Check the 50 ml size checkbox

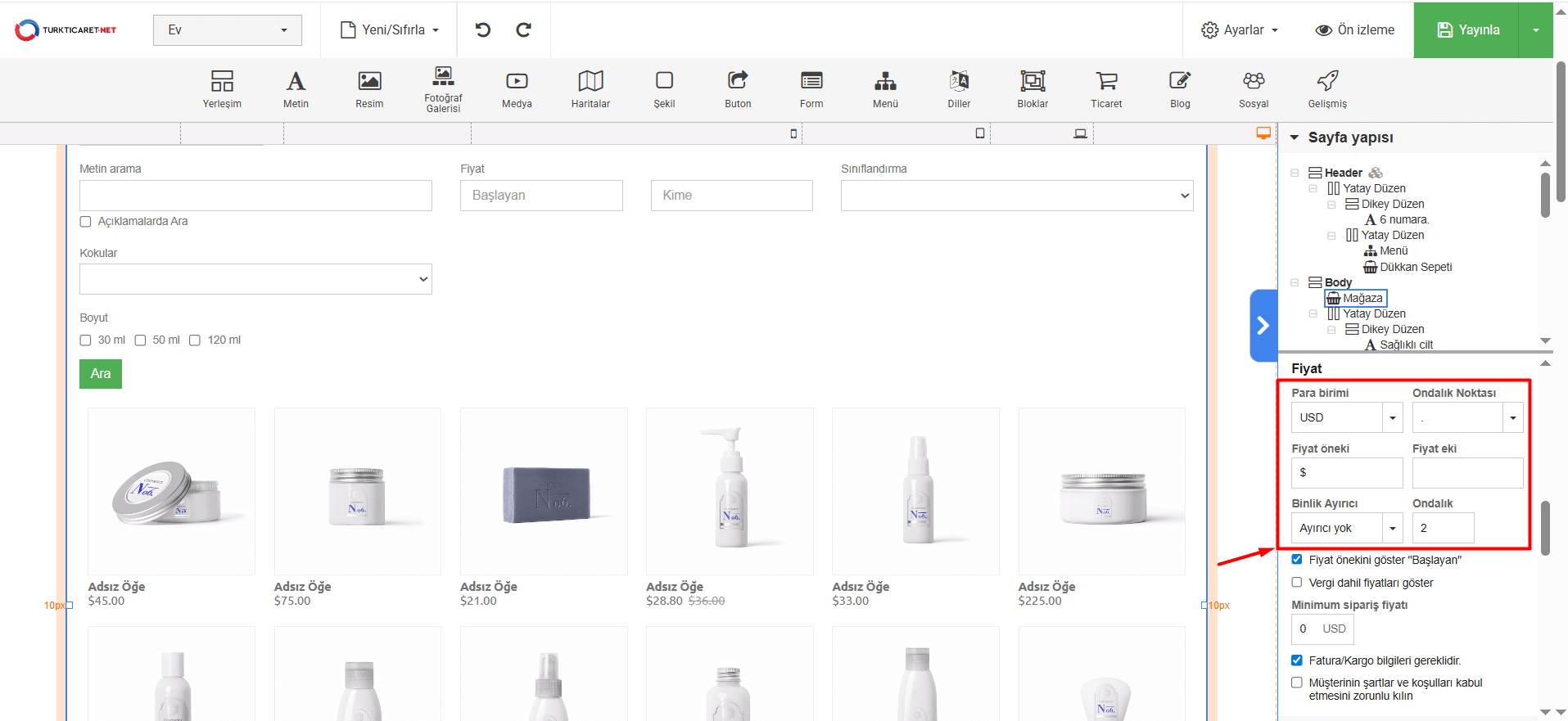[140, 340]
